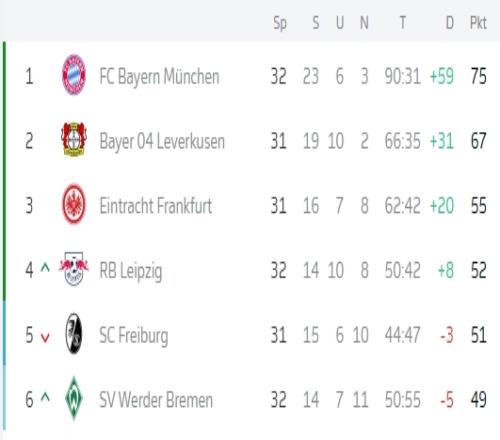Click the SV Werder Bremen diamond crest
Image resolution: width=500 pixels, height=440 pixels.
point(74,398)
